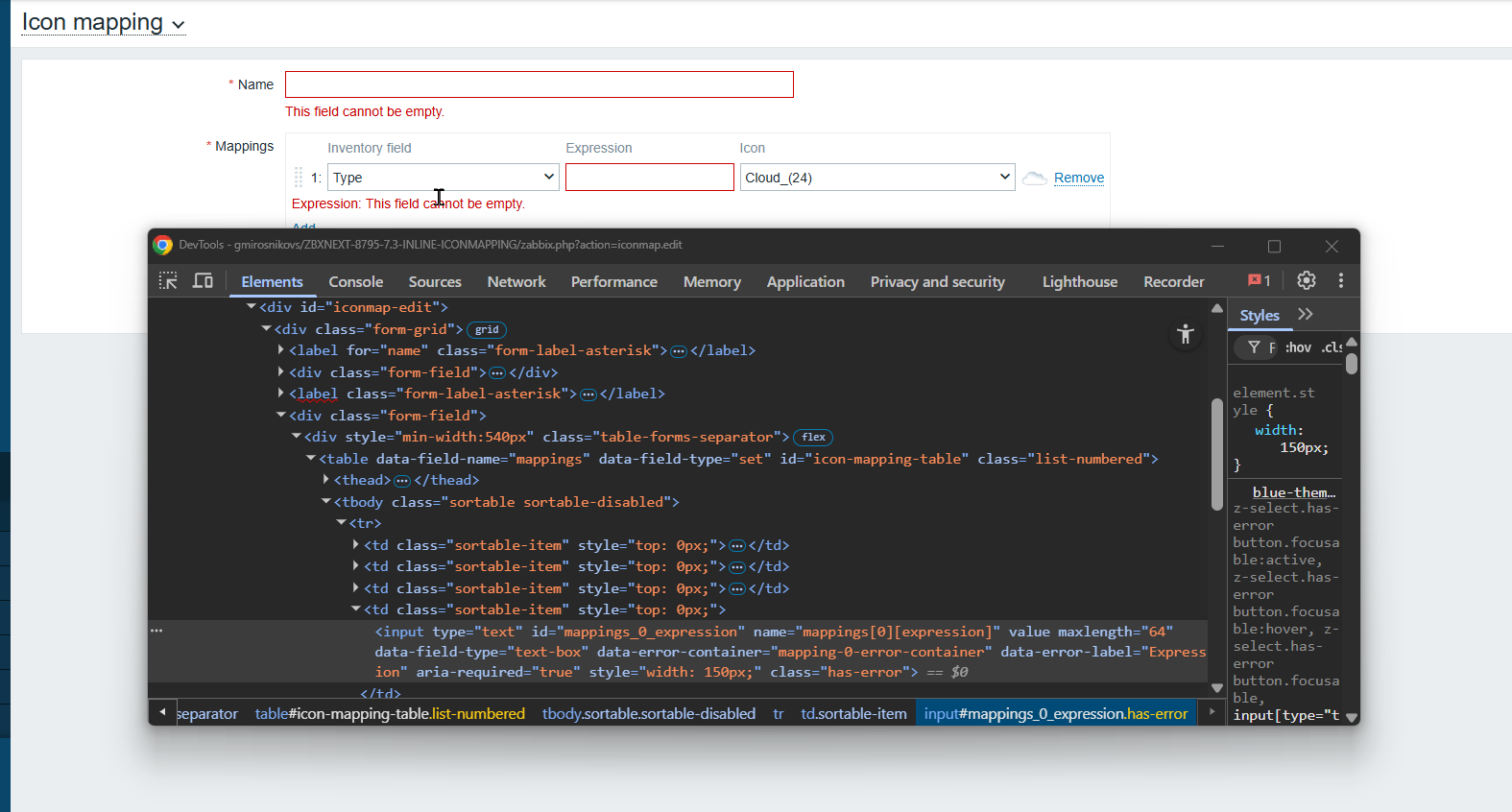Grab the drag handle for mapping row 1

pos(299,178)
